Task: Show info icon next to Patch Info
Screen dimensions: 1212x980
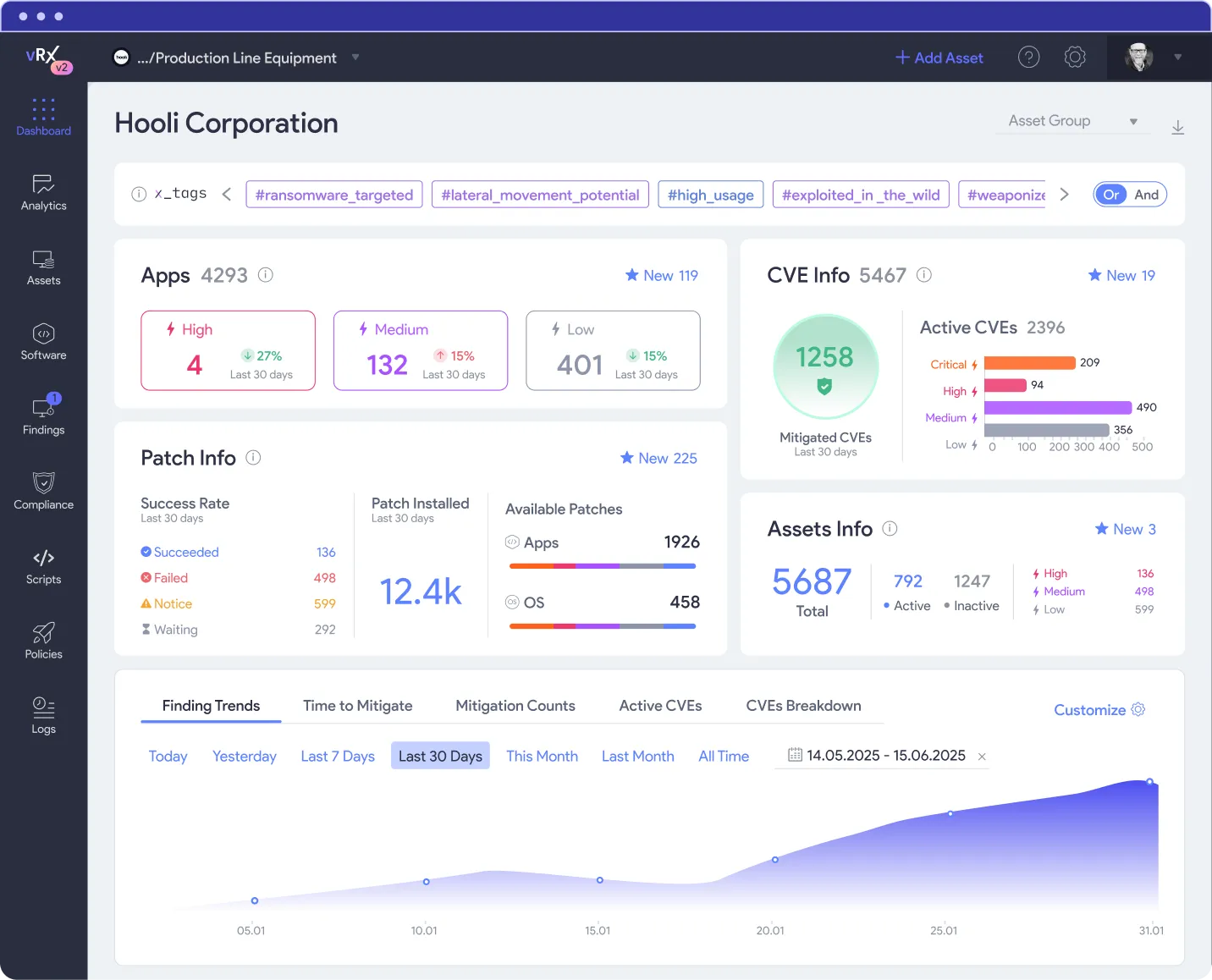Action: [253, 457]
